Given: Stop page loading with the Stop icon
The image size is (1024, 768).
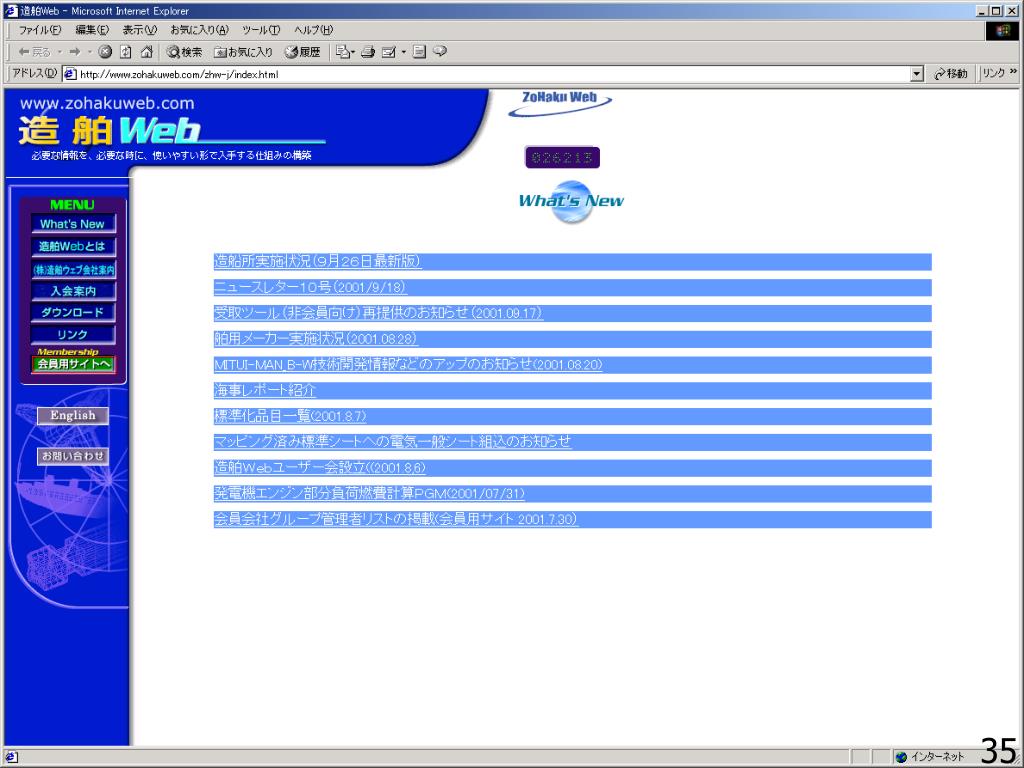Looking at the screenshot, I should pyautogui.click(x=105, y=52).
